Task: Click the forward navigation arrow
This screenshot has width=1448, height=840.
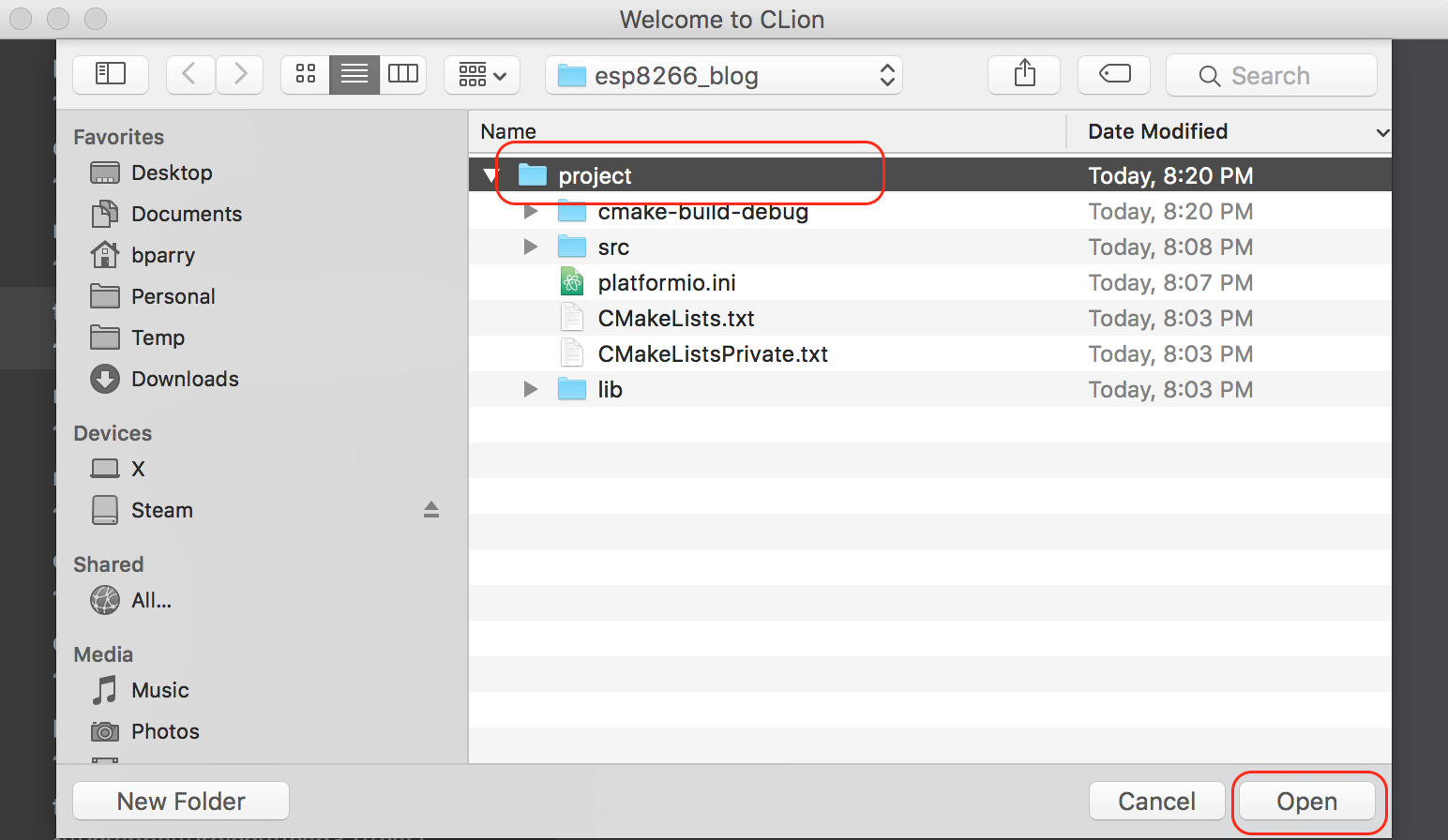Action: tap(239, 75)
